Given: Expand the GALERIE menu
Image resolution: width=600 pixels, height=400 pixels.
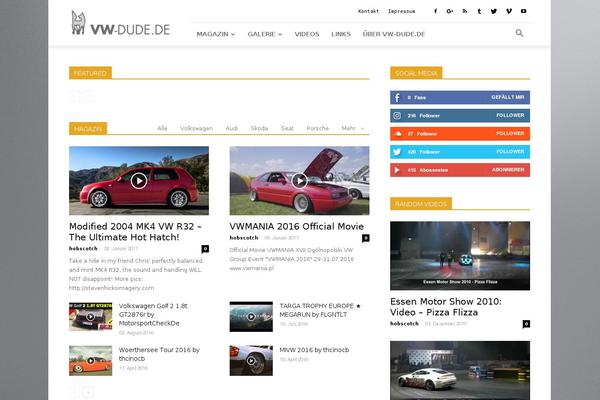Looking at the screenshot, I should click(x=265, y=34).
